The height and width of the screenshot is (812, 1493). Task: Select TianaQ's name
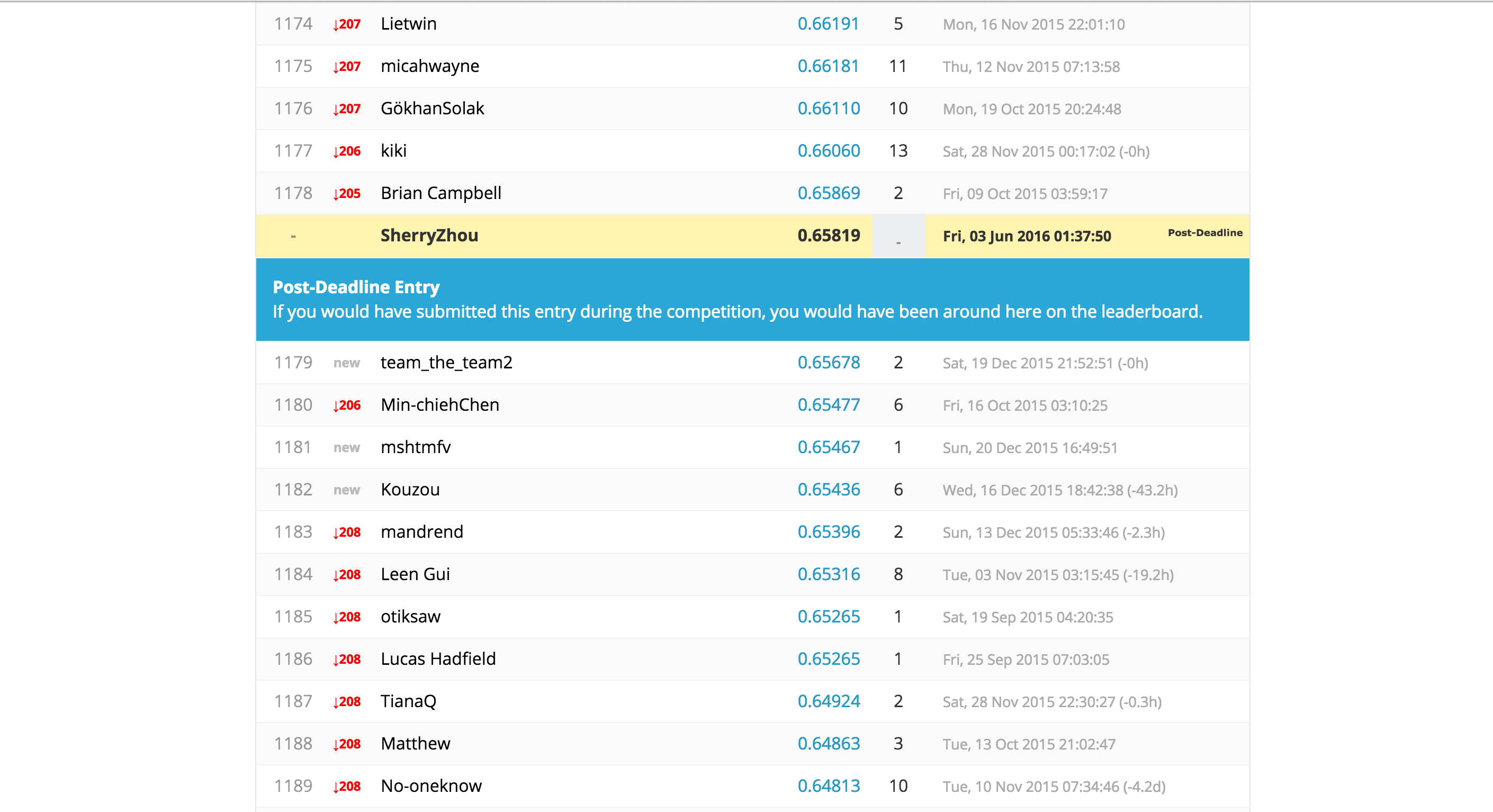408,701
